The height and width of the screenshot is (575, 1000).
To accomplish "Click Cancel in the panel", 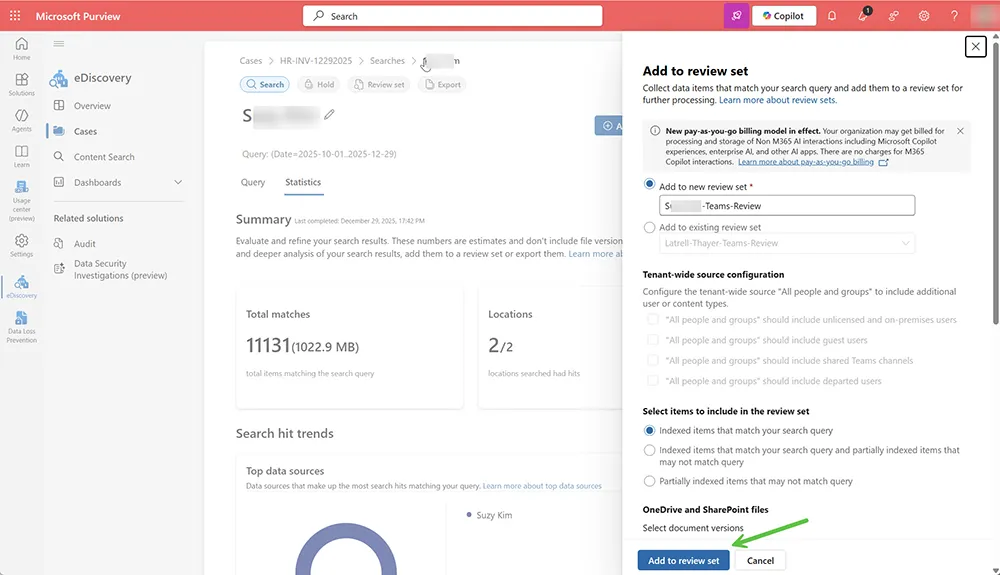I will (760, 560).
